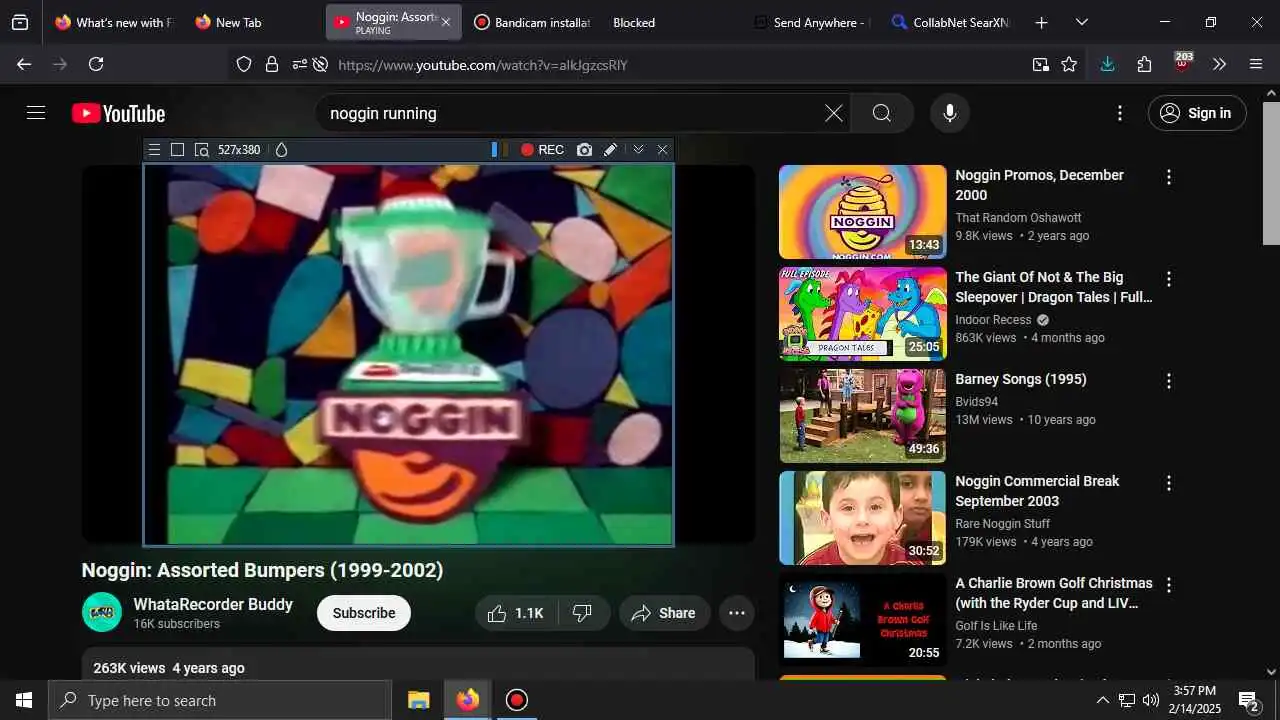The height and width of the screenshot is (720, 1280).
Task: Click Bandicam find-window magnifier icon
Action: pyautogui.click(x=201, y=150)
